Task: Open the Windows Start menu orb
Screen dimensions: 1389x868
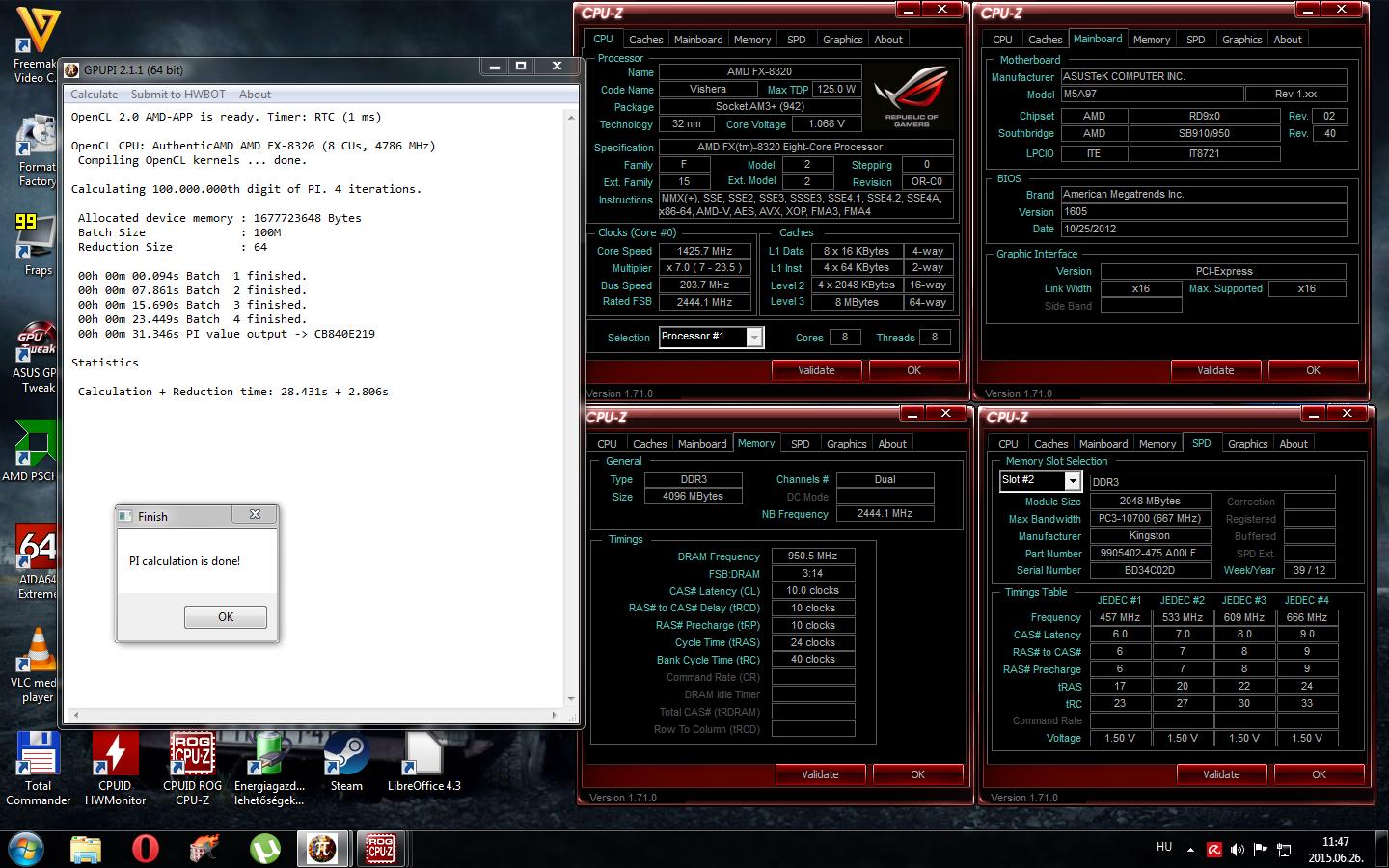Action: click(x=26, y=849)
